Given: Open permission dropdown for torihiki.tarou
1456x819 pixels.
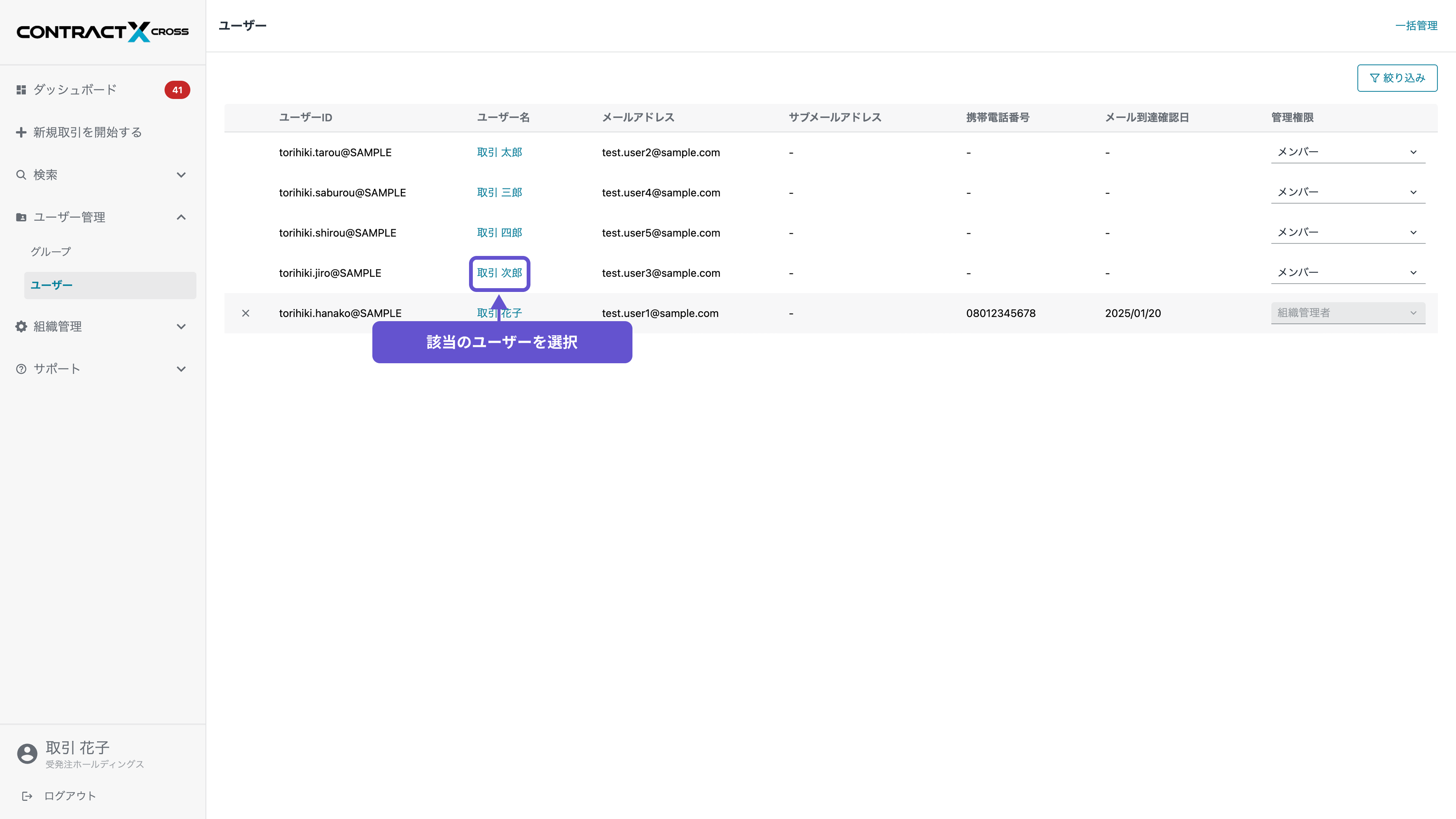Looking at the screenshot, I should [1348, 152].
